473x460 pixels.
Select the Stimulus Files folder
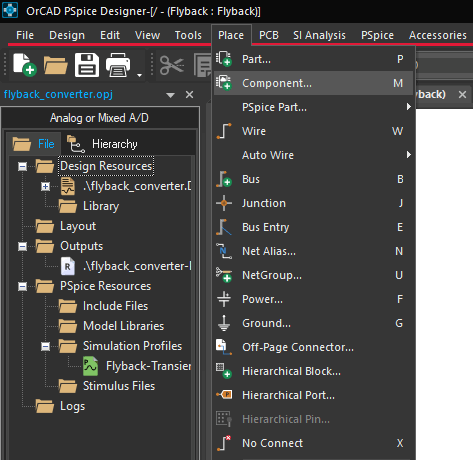coord(119,386)
